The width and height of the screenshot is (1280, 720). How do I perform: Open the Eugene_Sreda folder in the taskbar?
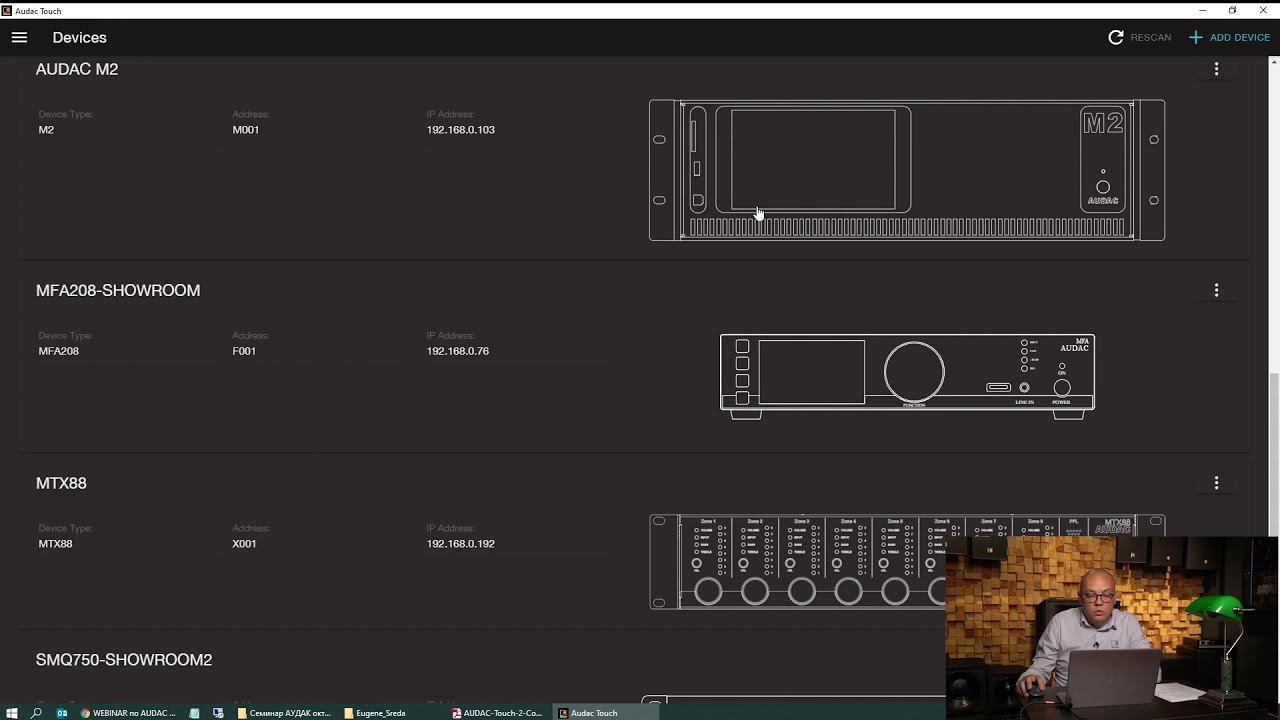[375, 713]
